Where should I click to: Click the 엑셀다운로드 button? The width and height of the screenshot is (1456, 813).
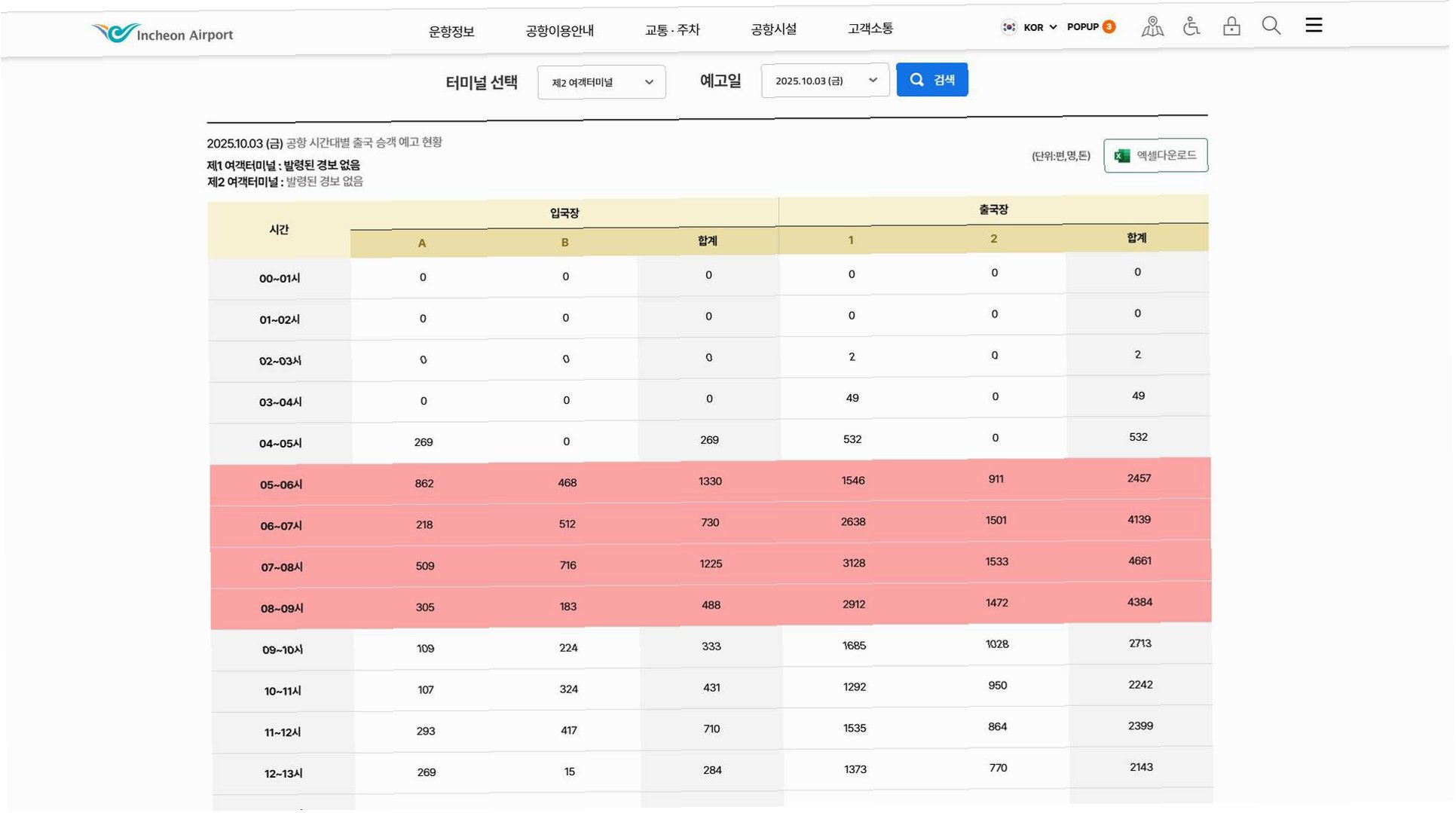[x=1155, y=155]
